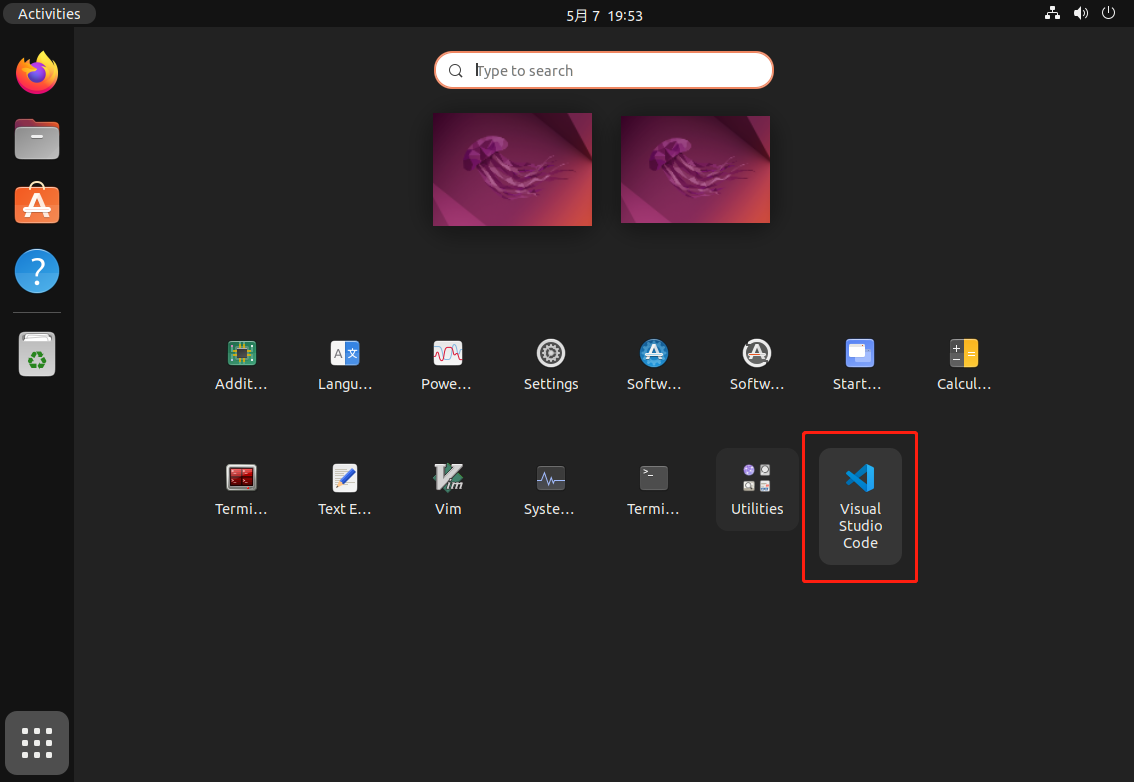The image size is (1134, 782).
Task: Open the Utilities app folder
Action: click(757, 489)
